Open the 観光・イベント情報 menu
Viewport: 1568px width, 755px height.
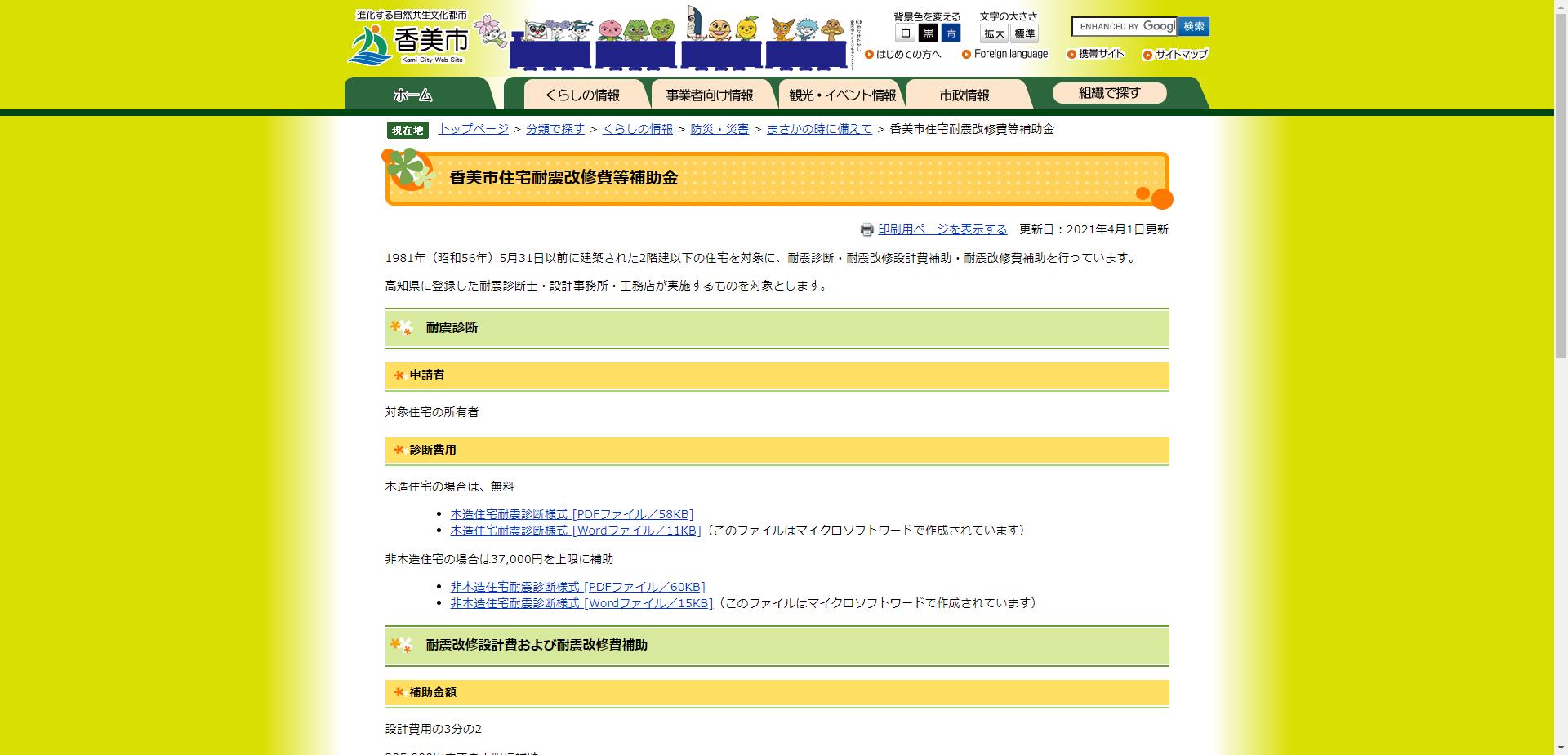843,94
